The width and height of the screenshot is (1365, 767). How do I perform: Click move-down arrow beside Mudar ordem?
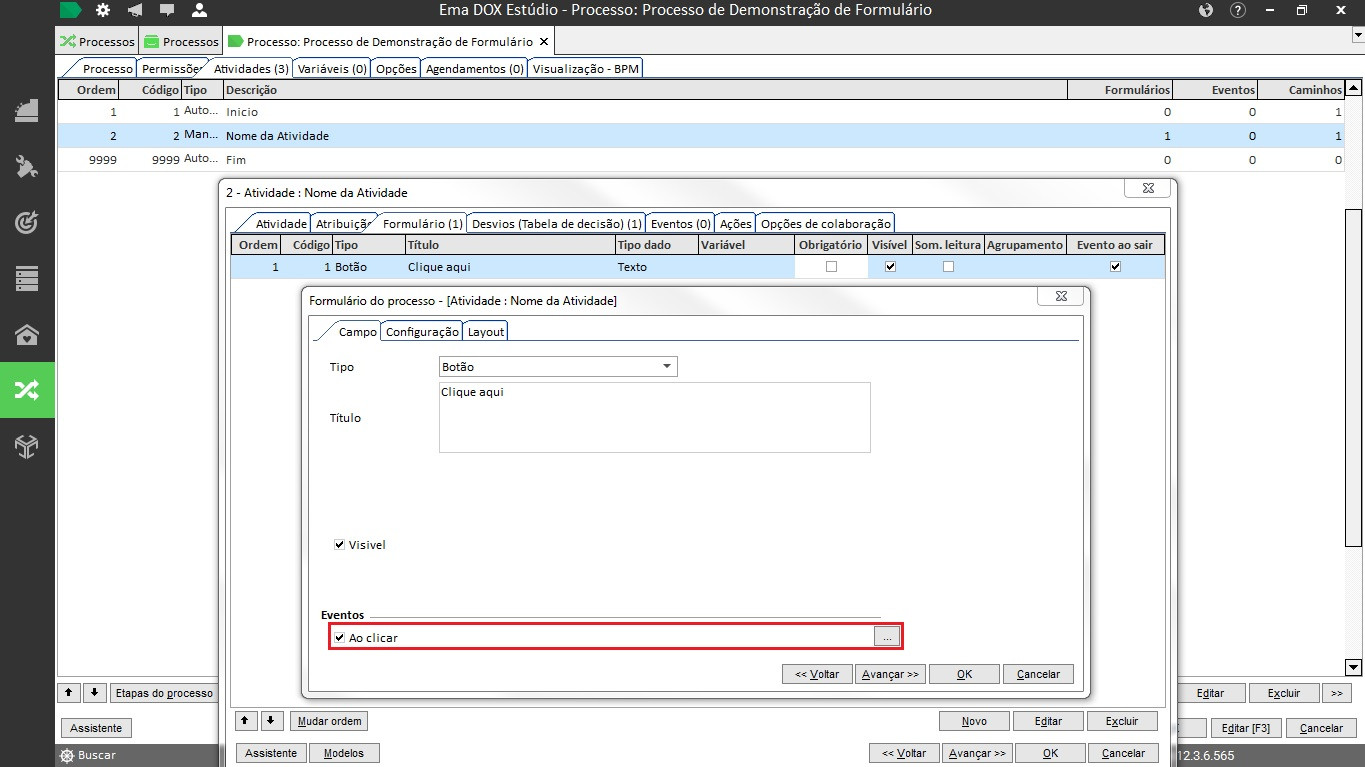click(x=270, y=720)
